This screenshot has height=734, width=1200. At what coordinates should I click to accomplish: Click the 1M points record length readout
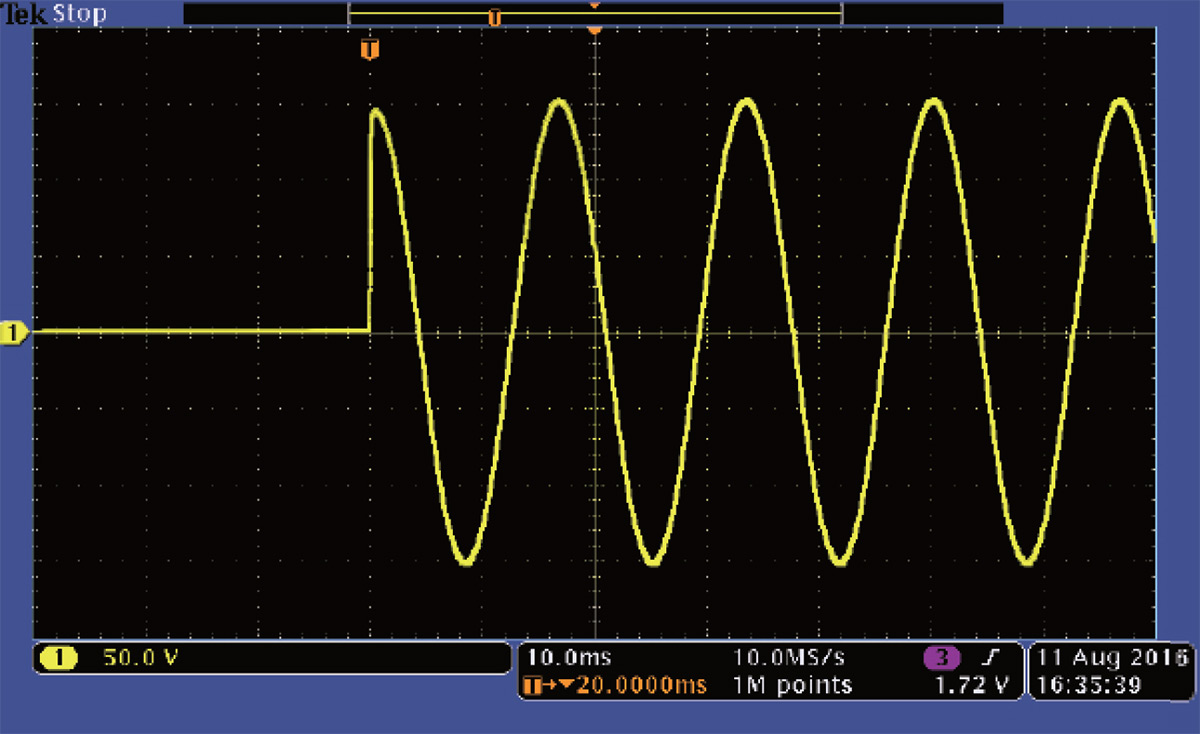pyautogui.click(x=793, y=685)
